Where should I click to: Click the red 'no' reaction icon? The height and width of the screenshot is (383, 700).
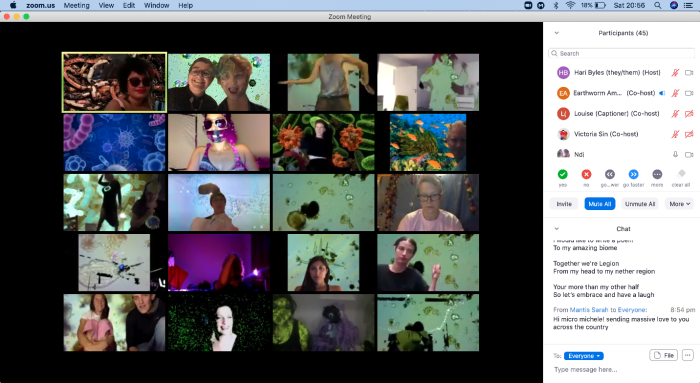pos(586,174)
